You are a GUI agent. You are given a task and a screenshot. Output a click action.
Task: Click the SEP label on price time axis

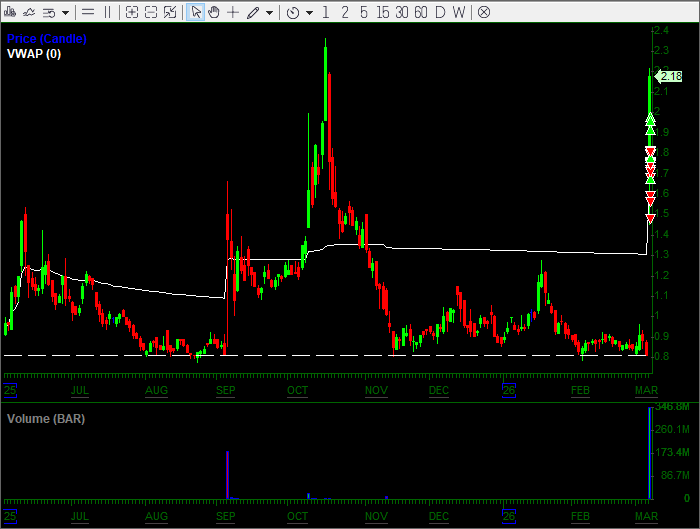(x=225, y=390)
